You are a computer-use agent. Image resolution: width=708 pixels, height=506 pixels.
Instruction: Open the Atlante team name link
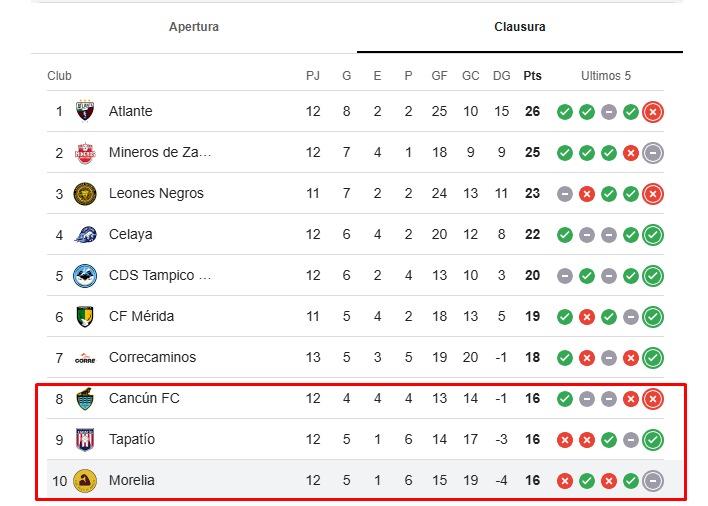point(131,111)
